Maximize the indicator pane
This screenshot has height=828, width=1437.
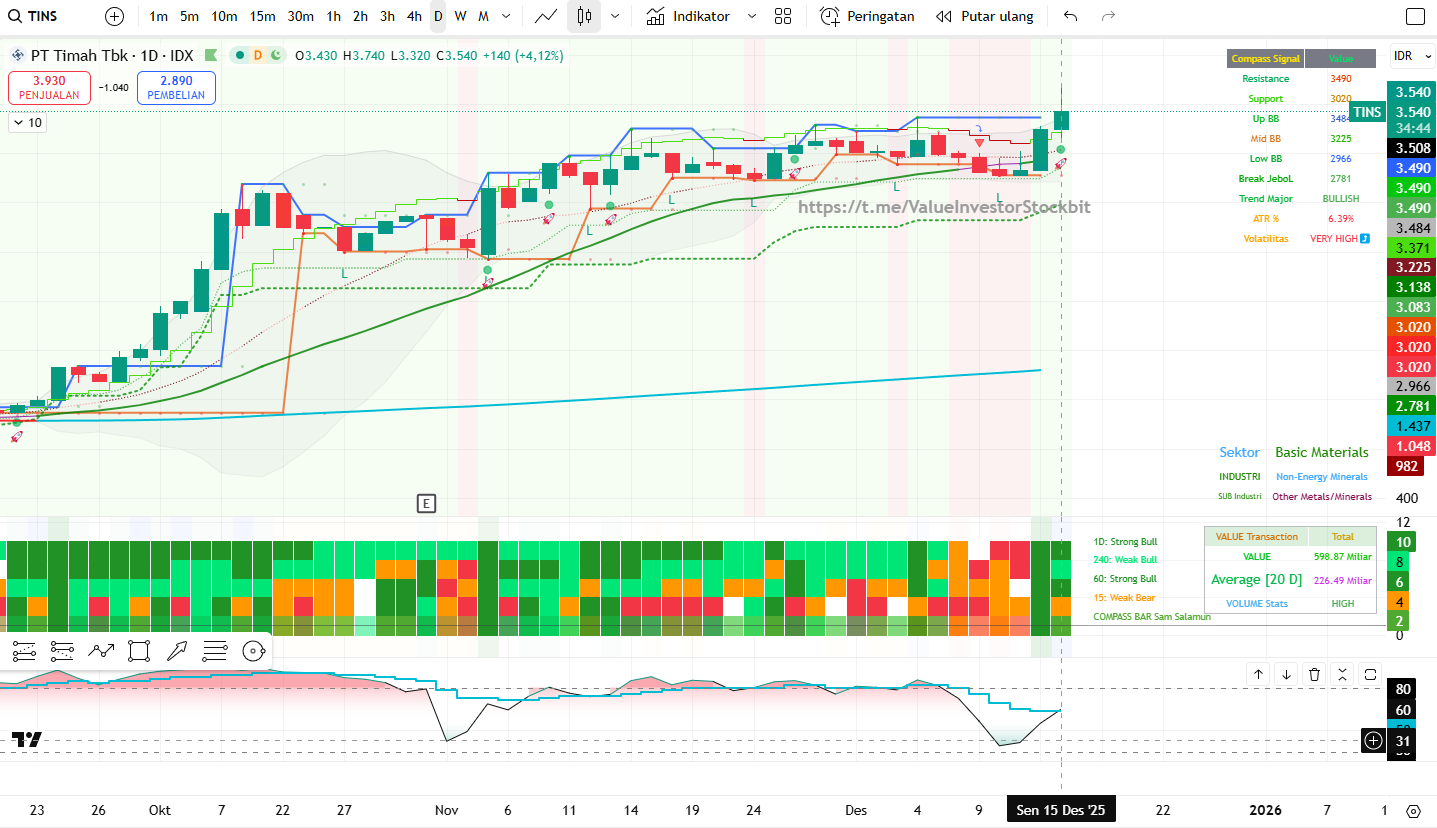[x=1370, y=674]
